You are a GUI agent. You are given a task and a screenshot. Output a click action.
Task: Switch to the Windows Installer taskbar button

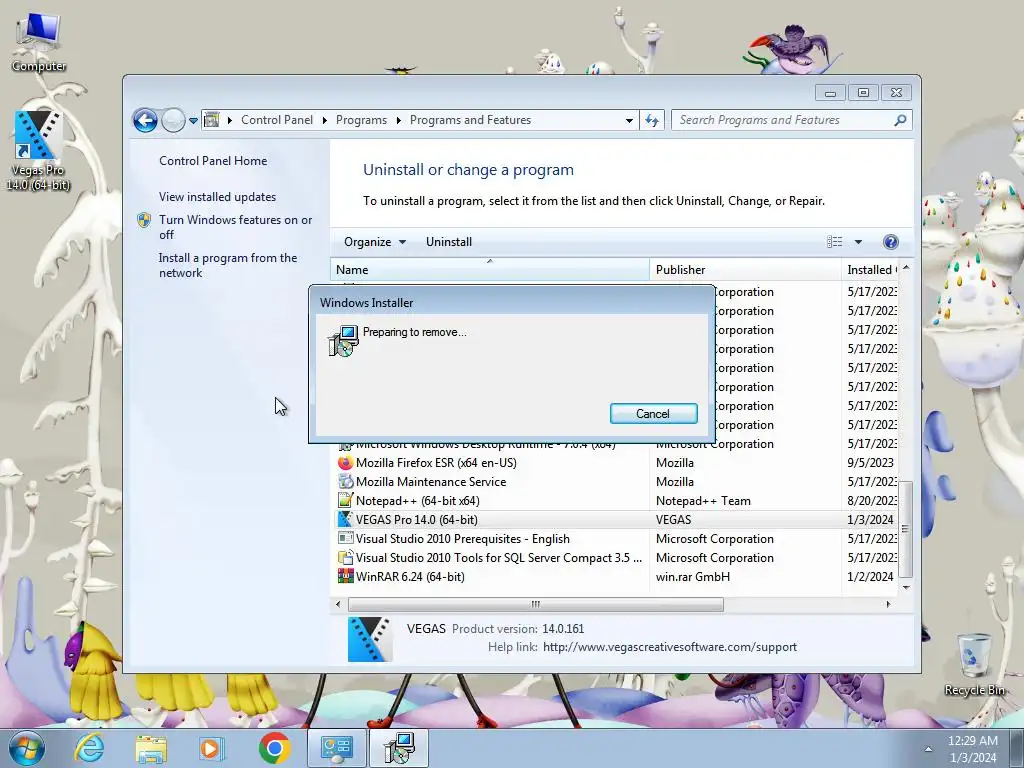click(399, 748)
